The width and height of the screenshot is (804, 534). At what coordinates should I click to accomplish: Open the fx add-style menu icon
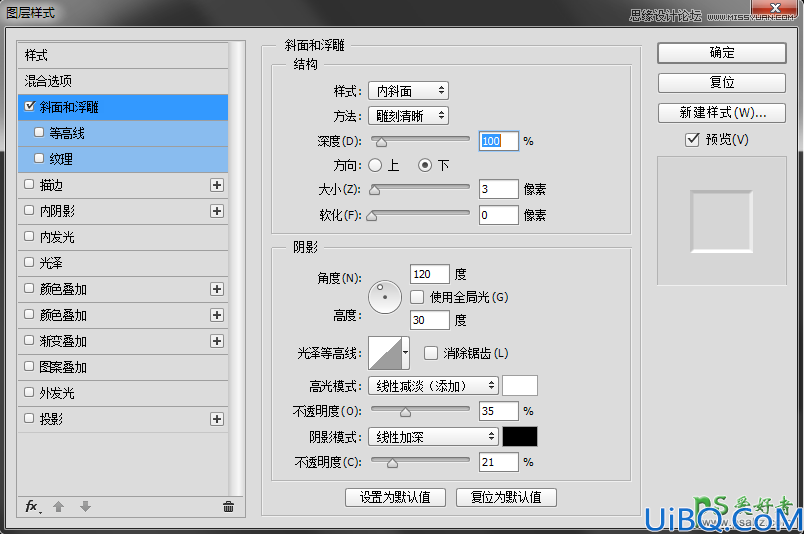pos(33,507)
